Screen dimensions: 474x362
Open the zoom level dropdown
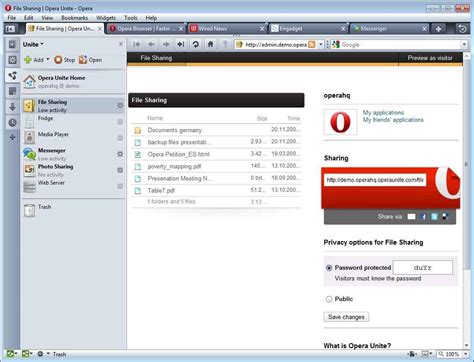pos(465,354)
